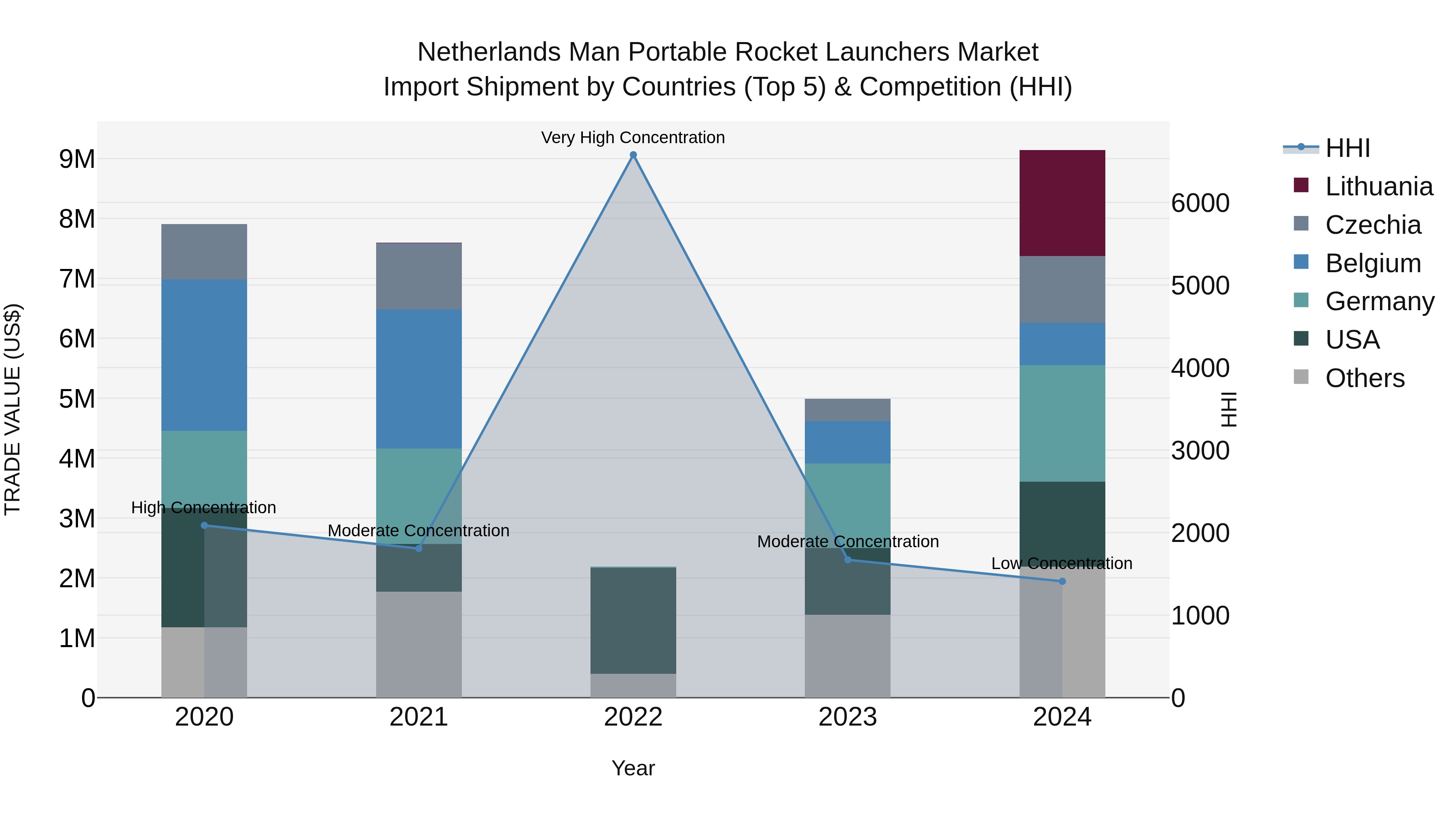Click the 2023 HHI data point
Screen dimensions: 1456x819
847,560
